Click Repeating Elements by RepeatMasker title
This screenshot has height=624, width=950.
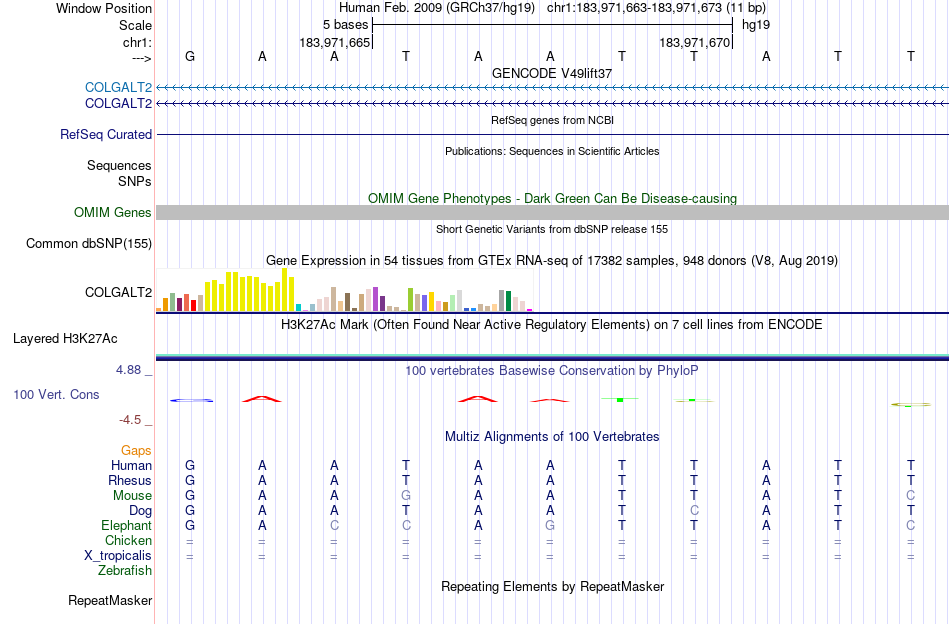point(552,586)
